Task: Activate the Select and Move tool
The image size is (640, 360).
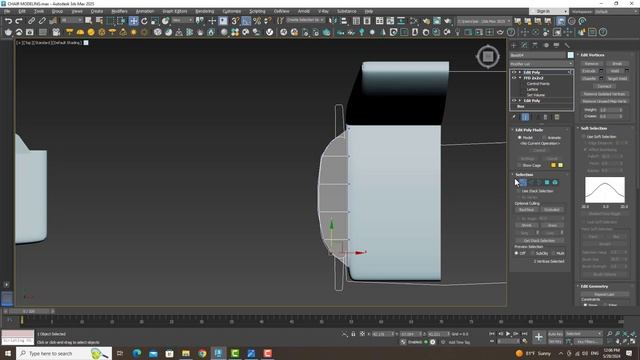Action: [x=133, y=21]
